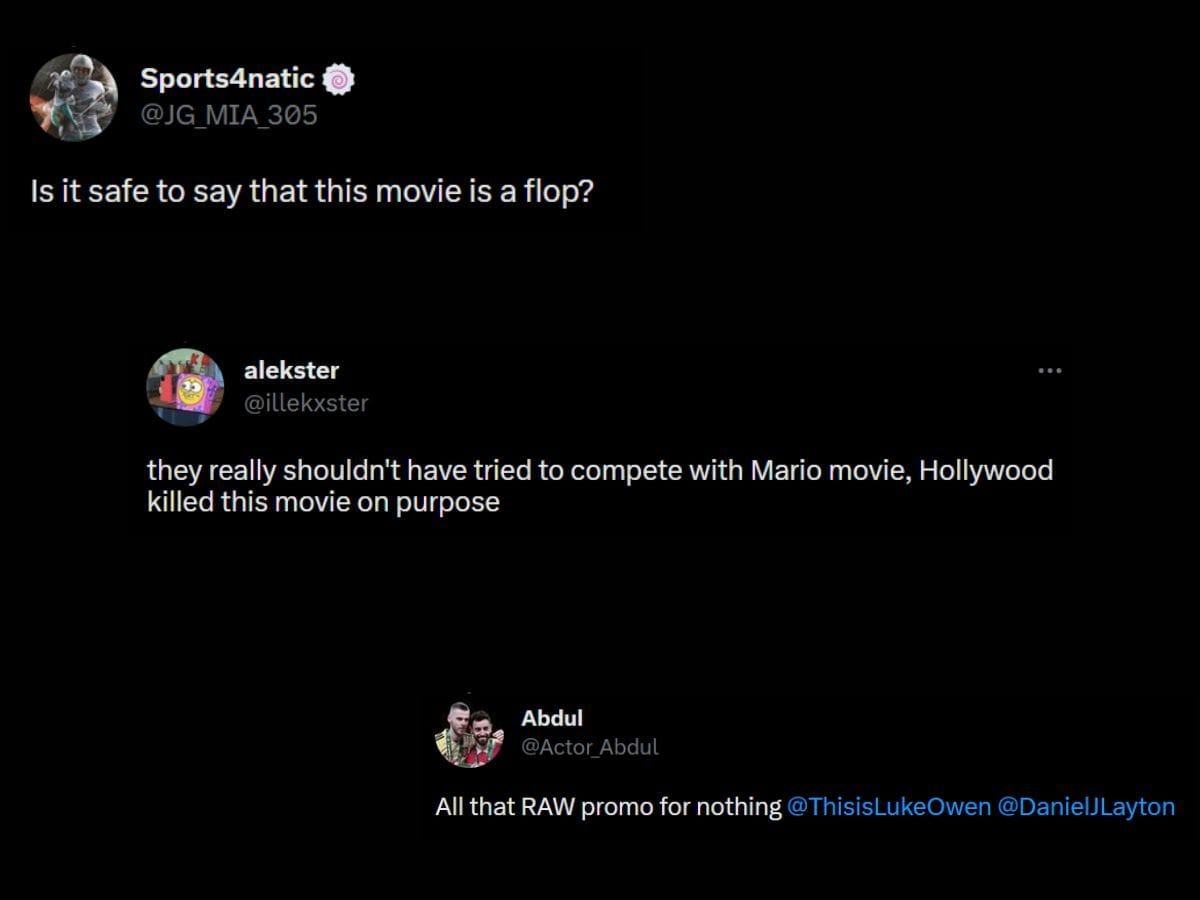Click Abdul's RAW promo tweet text
This screenshot has height=900, width=1200.
(600, 806)
